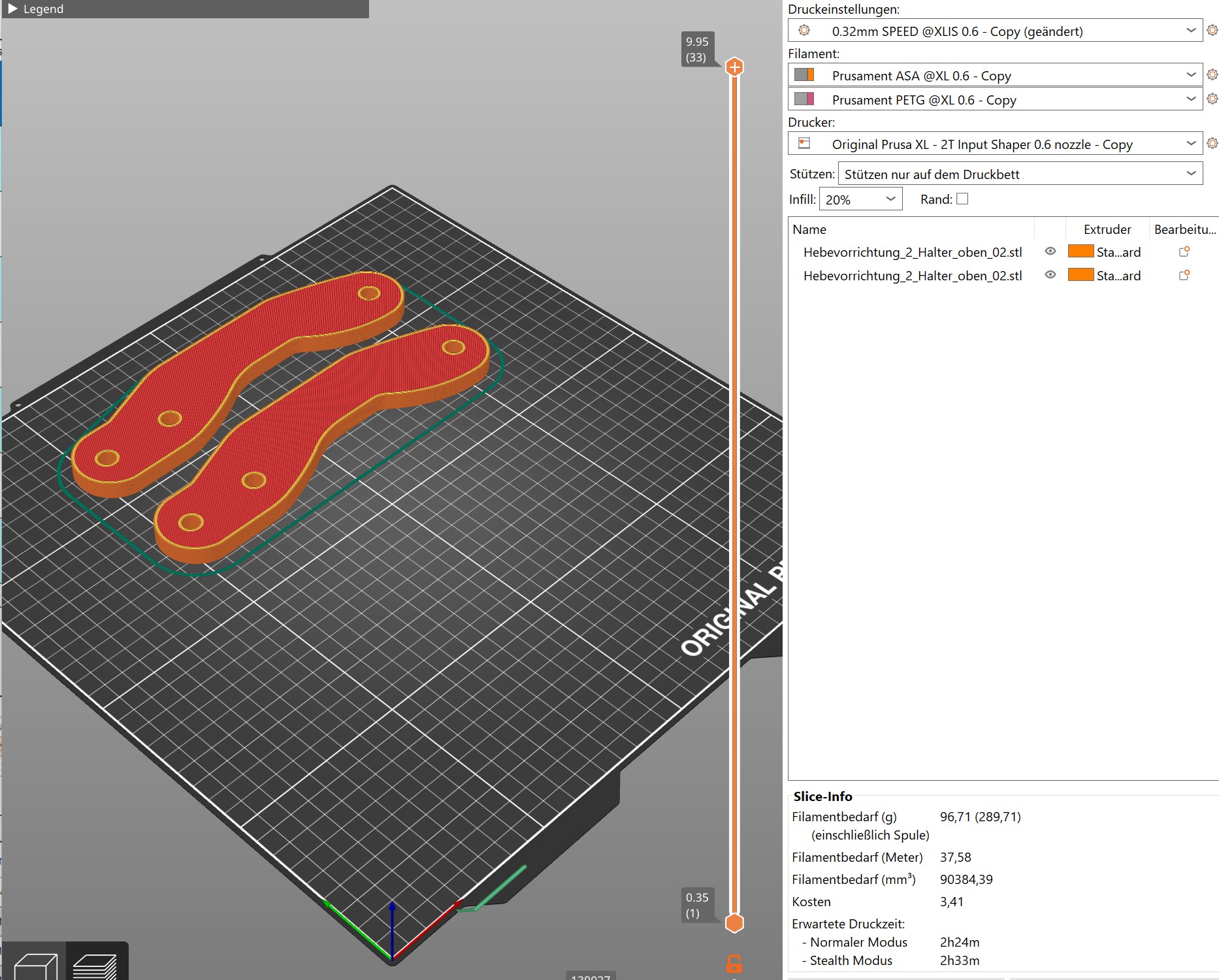Change extruder of second object
Image resolution: width=1219 pixels, height=980 pixels.
[x=1105, y=275]
